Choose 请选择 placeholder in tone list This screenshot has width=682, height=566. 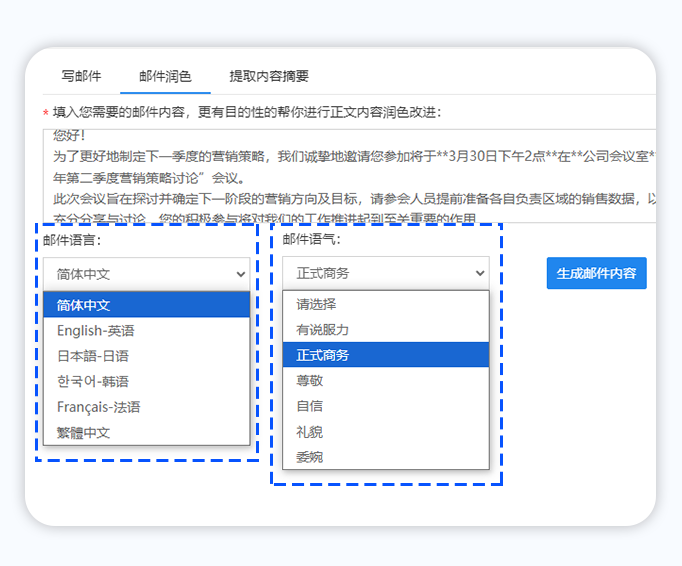click(385, 304)
